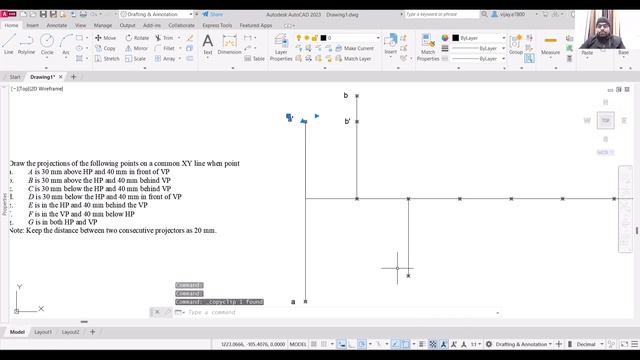The height and width of the screenshot is (360, 640).
Task: Click the Fillet command
Action: tap(165, 48)
